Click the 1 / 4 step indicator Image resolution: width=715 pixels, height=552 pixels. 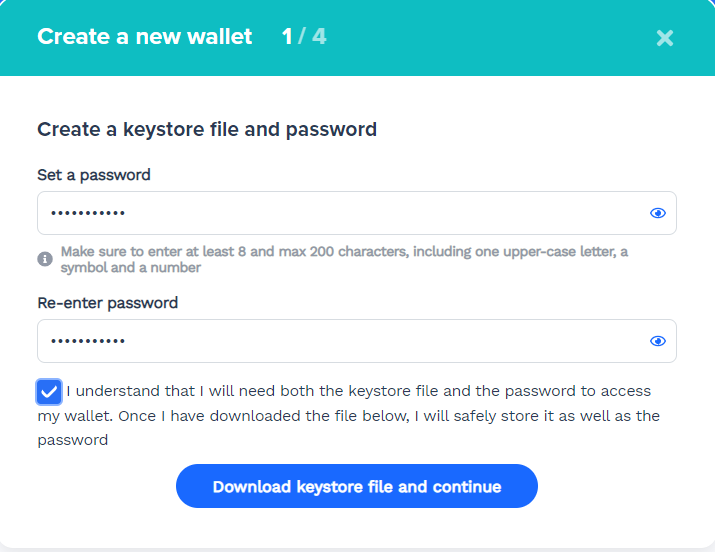[304, 36]
